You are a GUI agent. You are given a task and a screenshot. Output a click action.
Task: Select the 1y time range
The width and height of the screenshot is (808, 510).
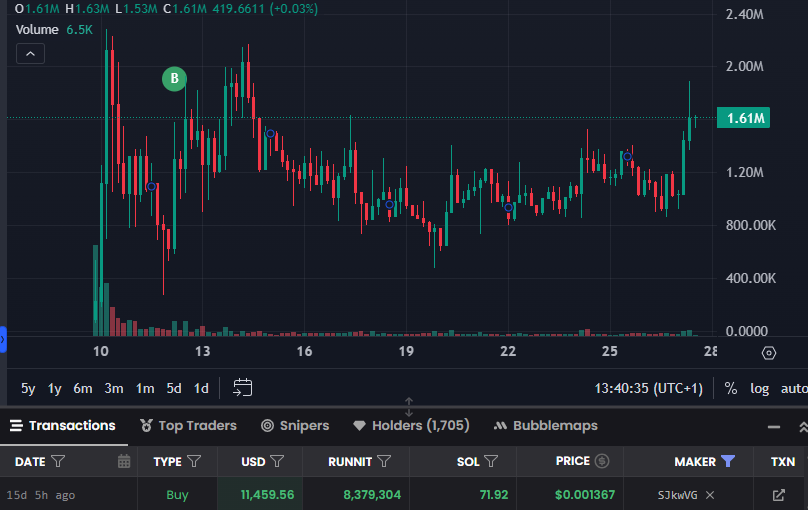coord(55,388)
